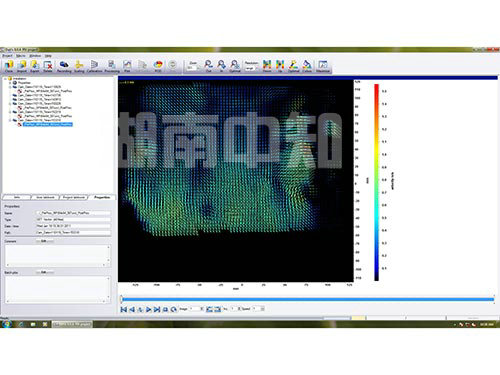Switch to the Properties tab
Screen dimensions: 500x375
pos(102,197)
